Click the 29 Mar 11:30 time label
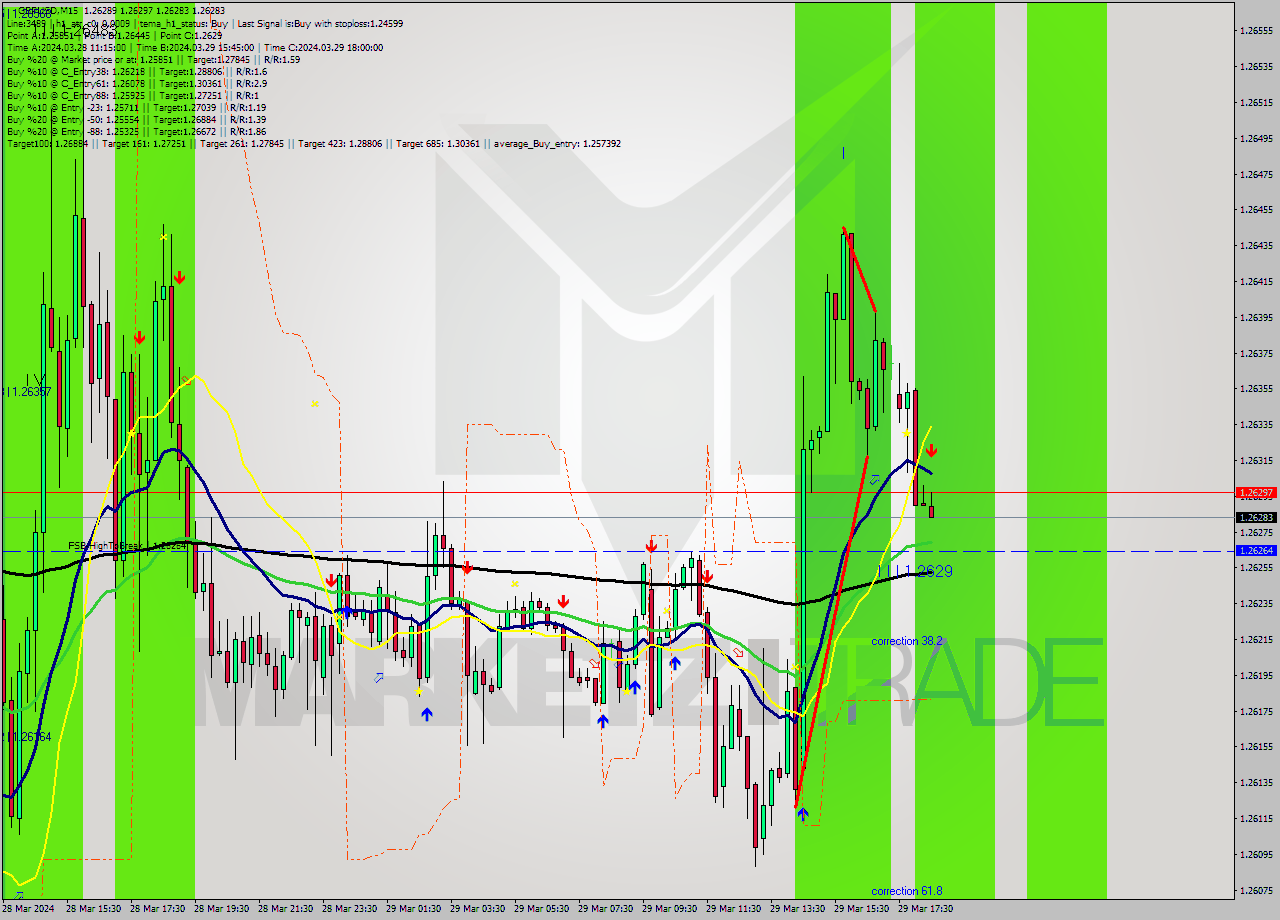1280x920 pixels. [733, 909]
